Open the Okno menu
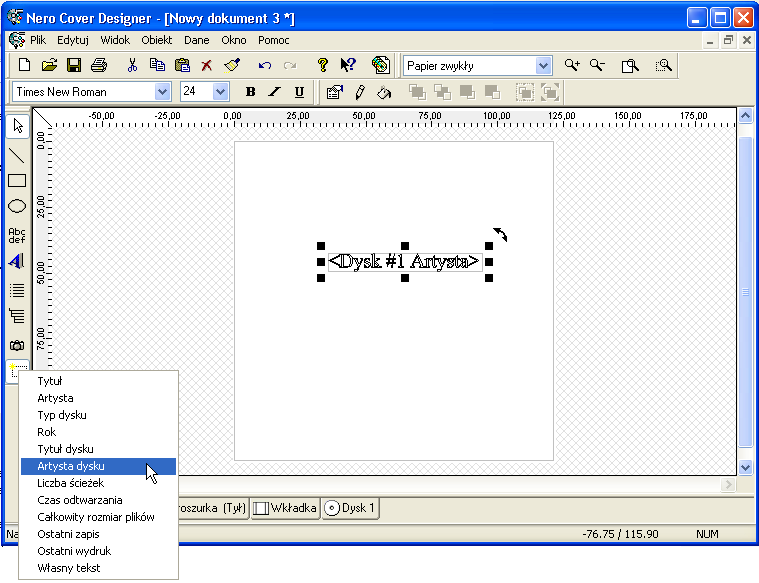Viewport: 759px width, 583px height. [234, 40]
